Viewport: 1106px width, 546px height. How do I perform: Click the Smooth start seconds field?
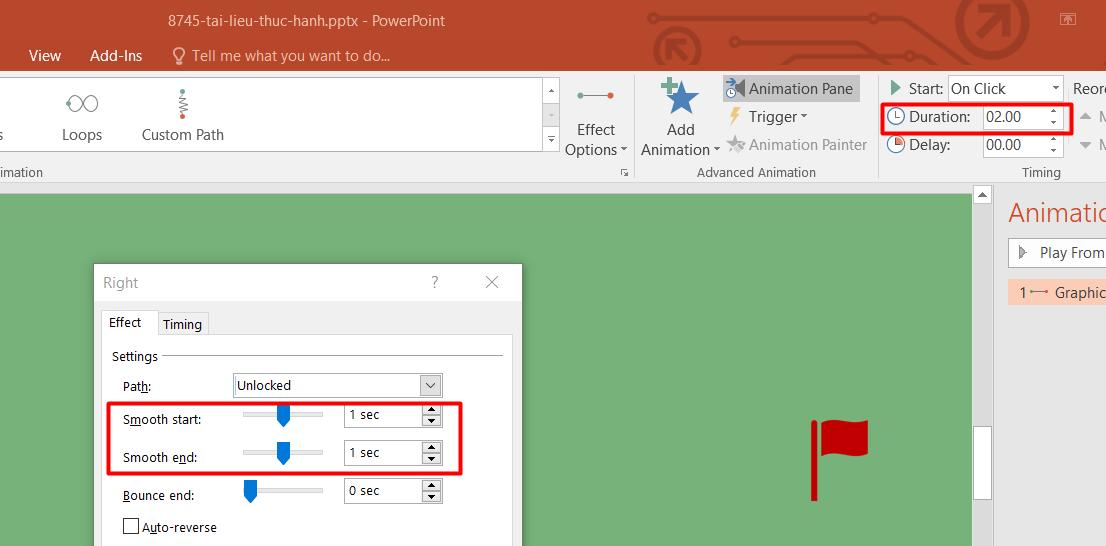383,415
